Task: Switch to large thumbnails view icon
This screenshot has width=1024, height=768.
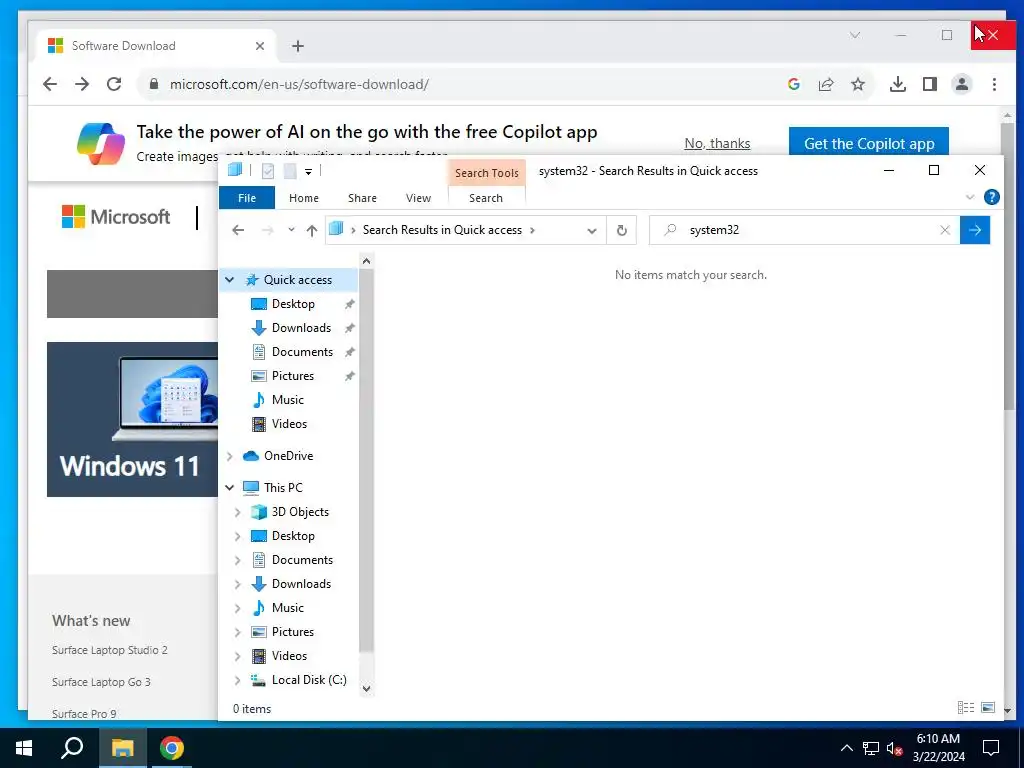Action: pos(988,708)
